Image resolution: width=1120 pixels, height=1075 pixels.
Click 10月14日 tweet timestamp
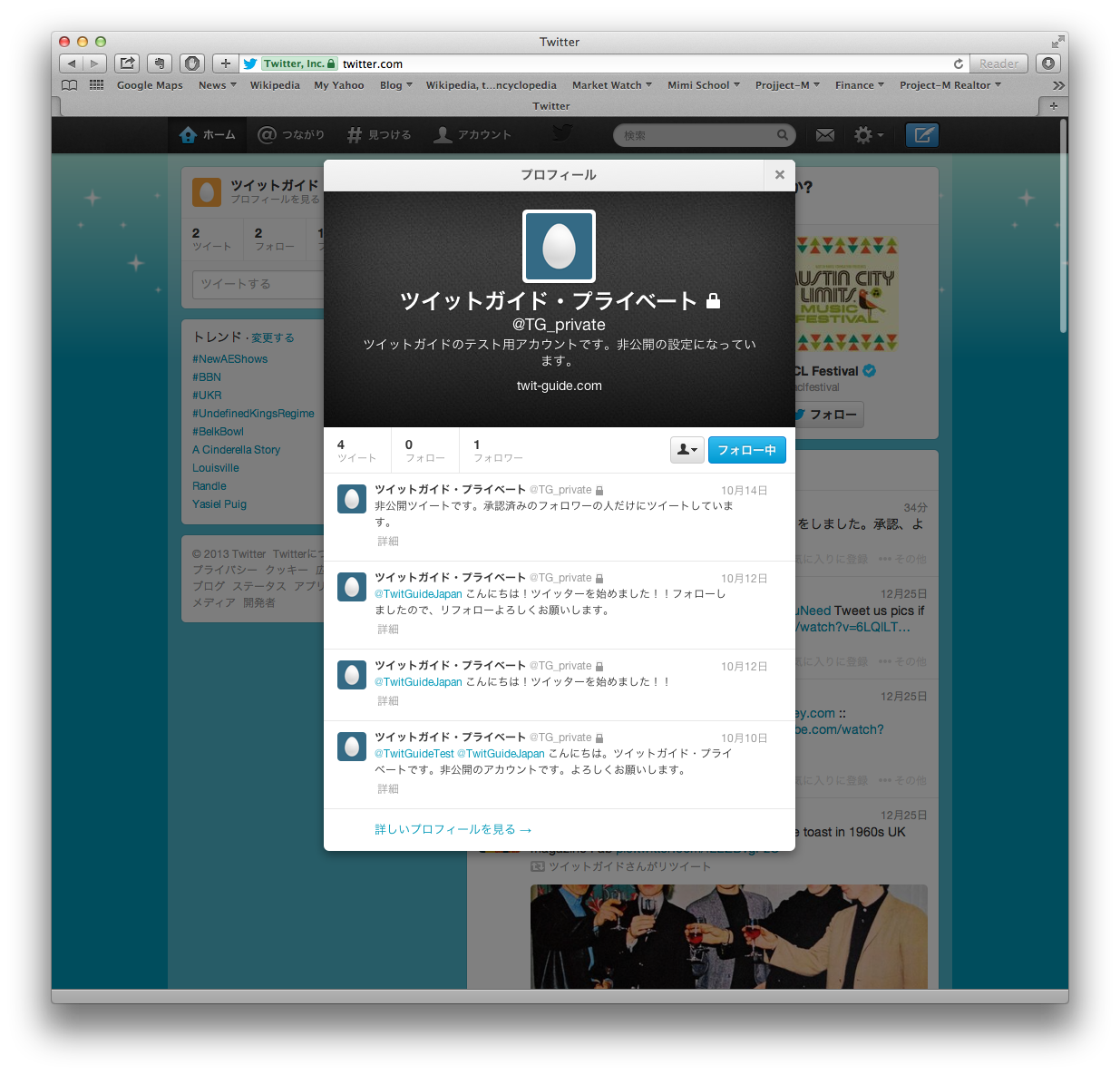744,491
